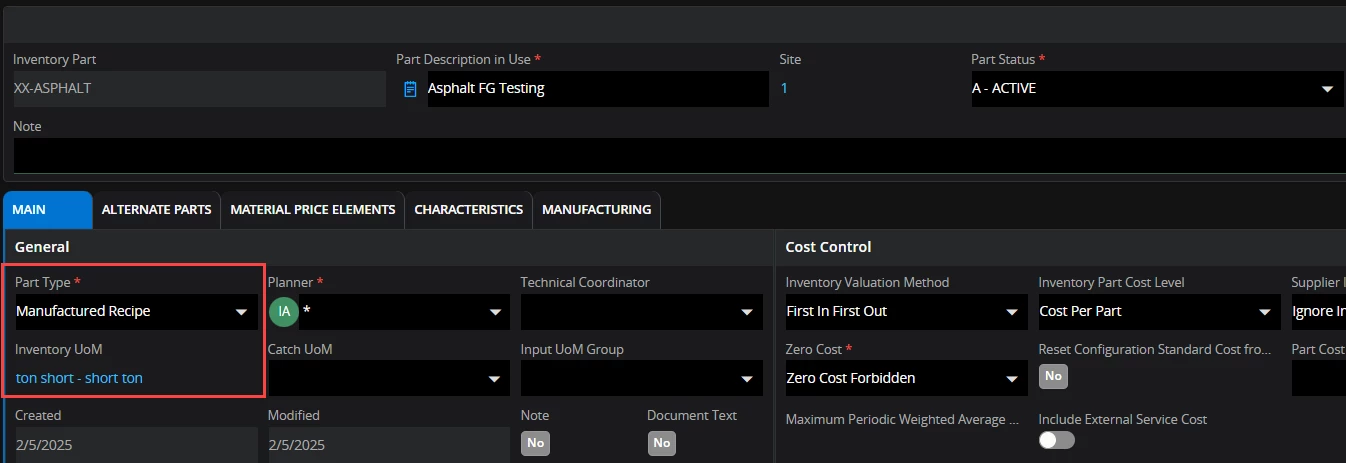This screenshot has height=463, width=1346.
Task: Toggle the Include External Service Cost switch
Action: (1056, 440)
